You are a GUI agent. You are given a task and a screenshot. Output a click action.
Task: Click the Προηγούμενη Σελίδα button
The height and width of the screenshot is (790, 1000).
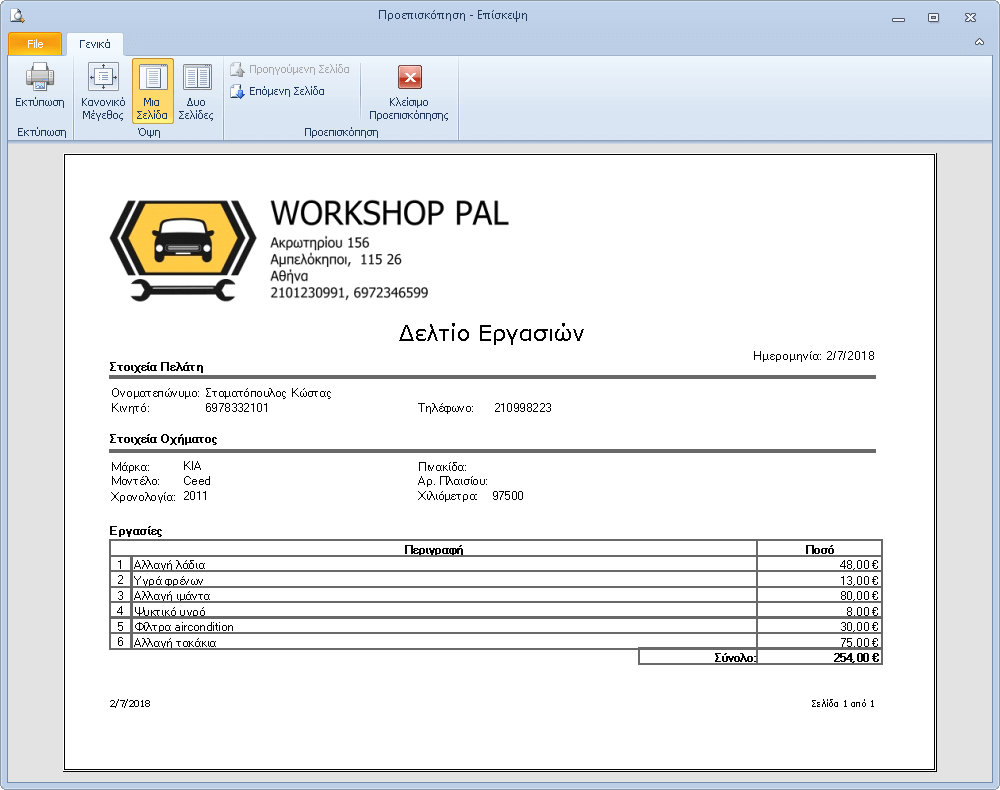click(x=290, y=69)
